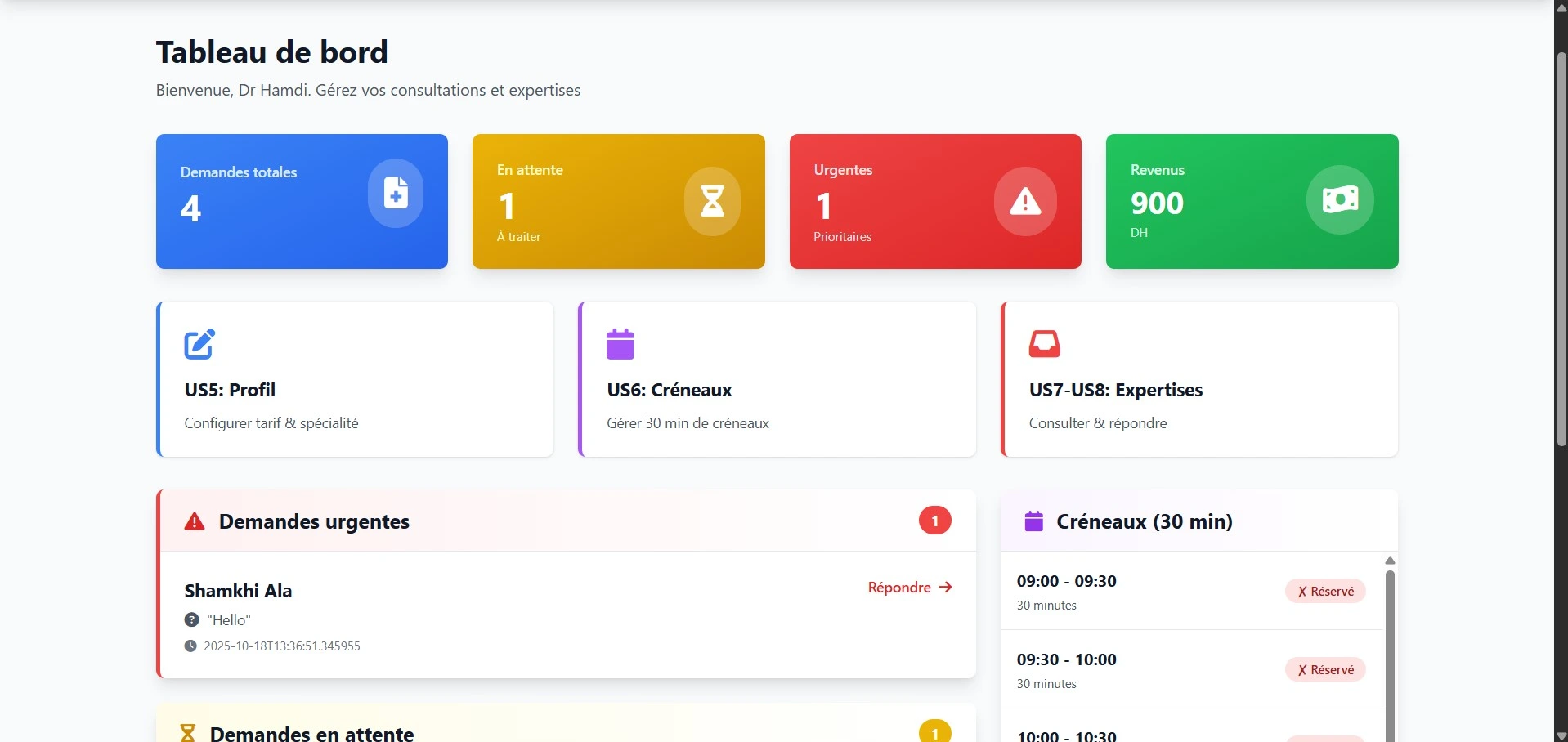This screenshot has width=1568, height=742.
Task: Click the Demandes en attente section title
Action: point(311,733)
